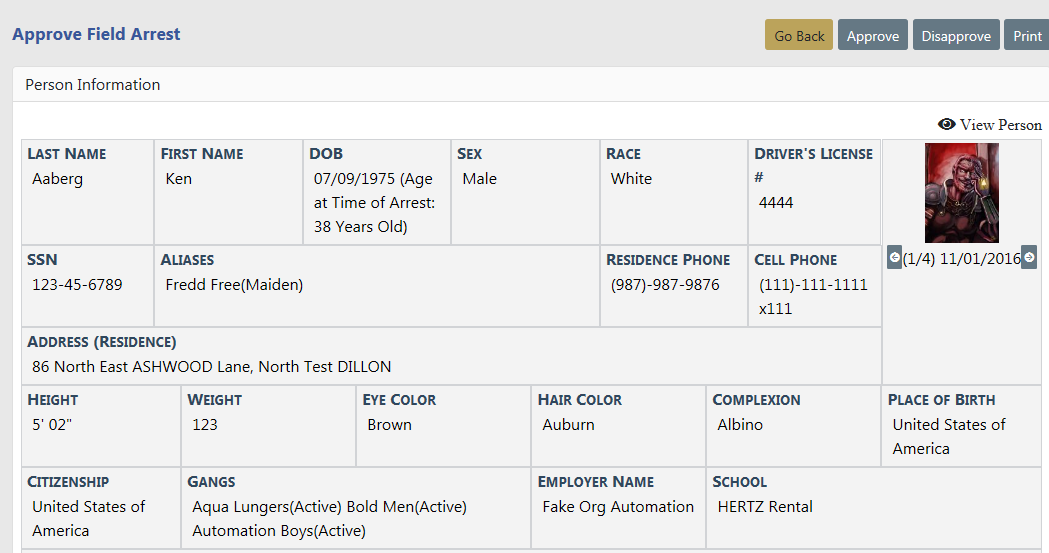1049x553 pixels.
Task: Click the Approve Field Arrest page title
Action: [96, 34]
